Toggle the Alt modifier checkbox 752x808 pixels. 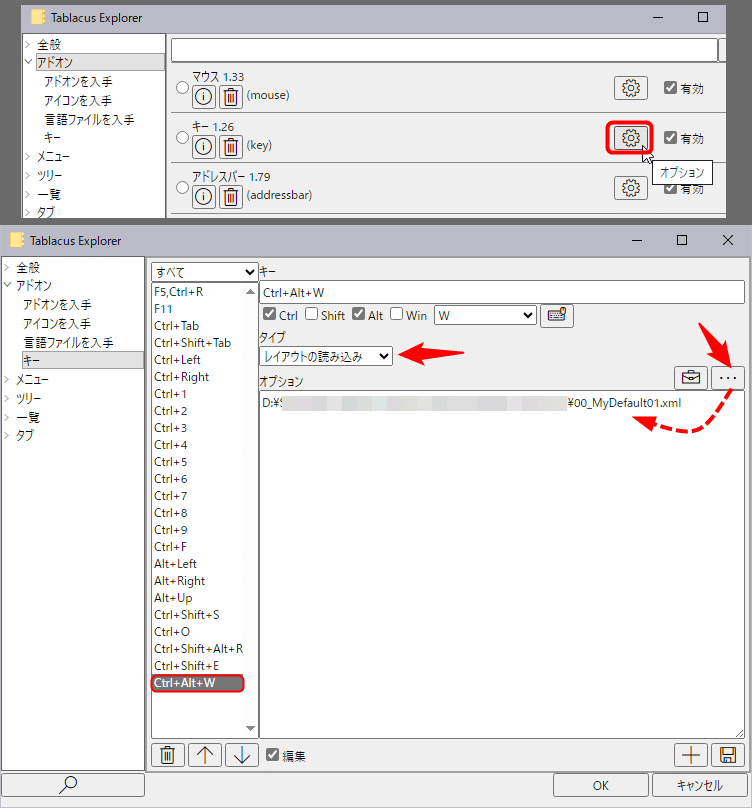click(359, 314)
